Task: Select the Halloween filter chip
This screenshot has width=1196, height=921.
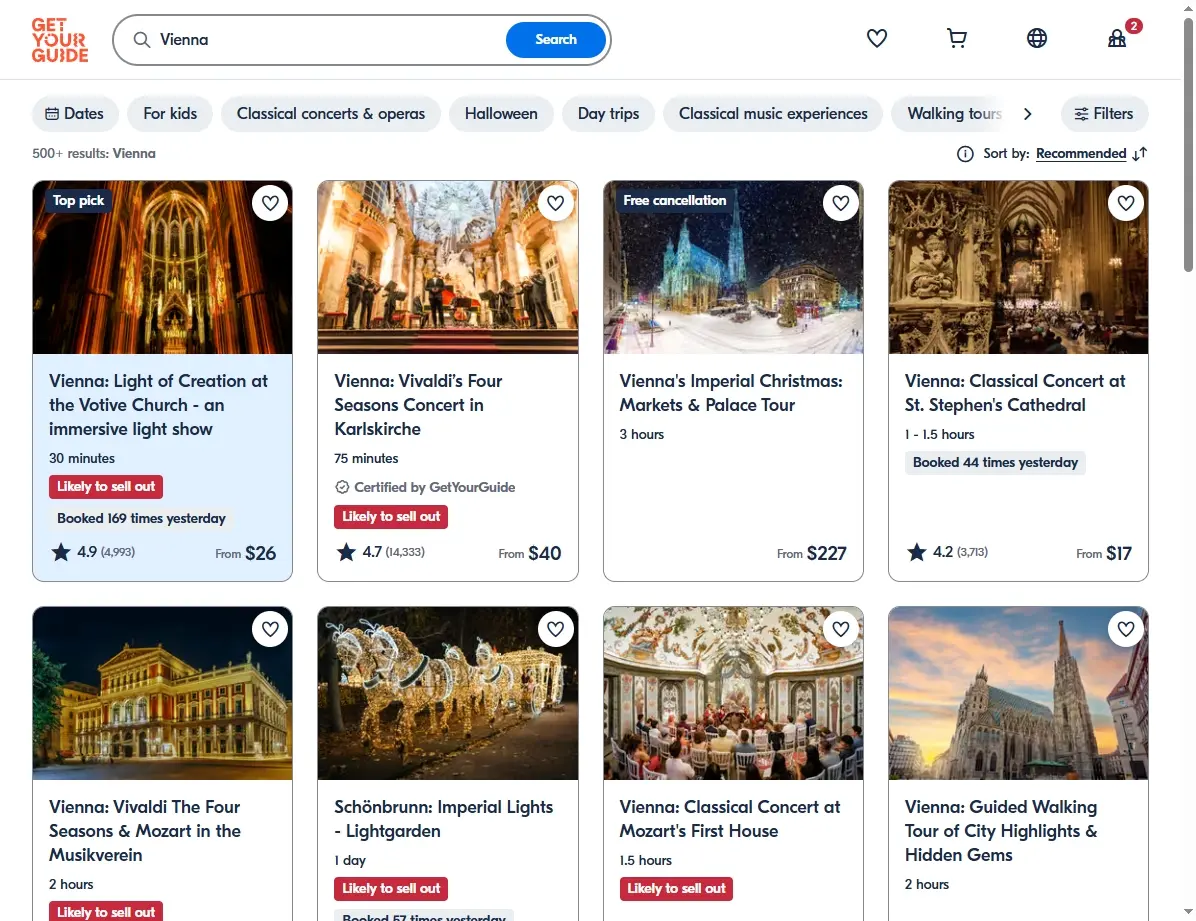Action: pos(501,114)
